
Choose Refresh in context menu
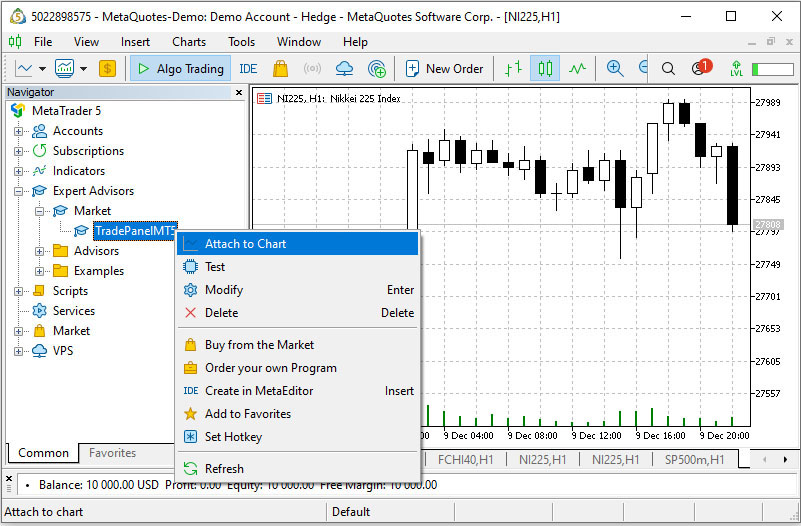coord(298,468)
